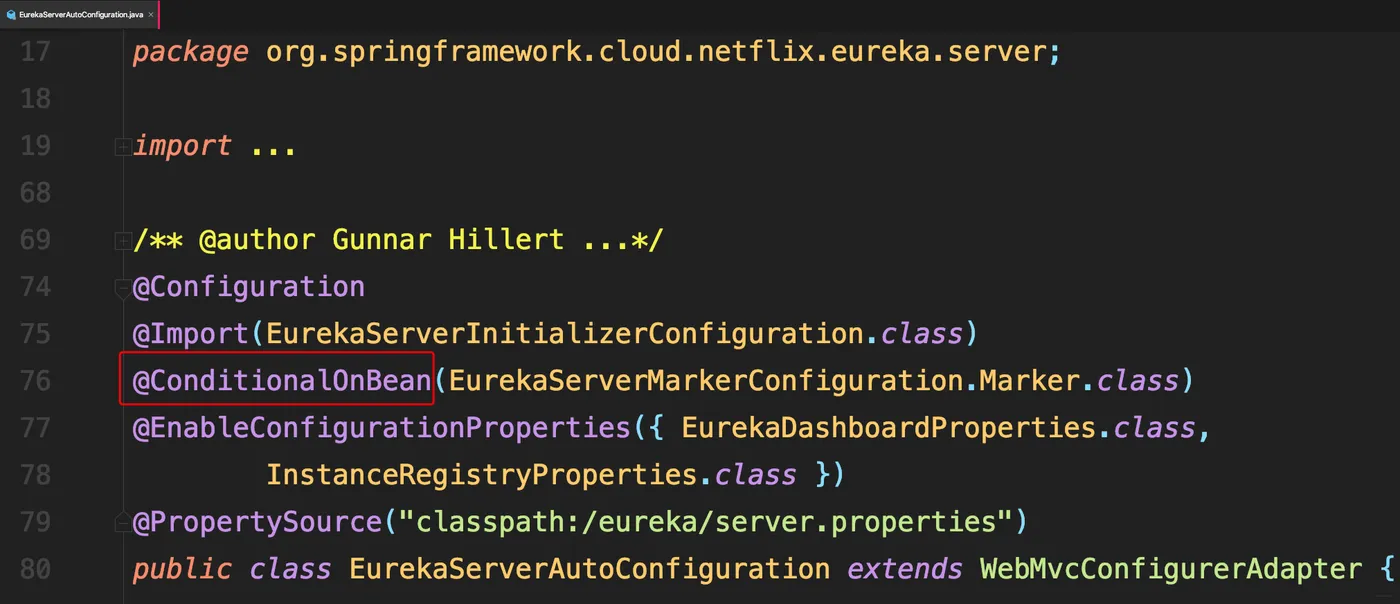Click the package keyword on line 17
This screenshot has width=1400, height=604.
pyautogui.click(x=190, y=52)
